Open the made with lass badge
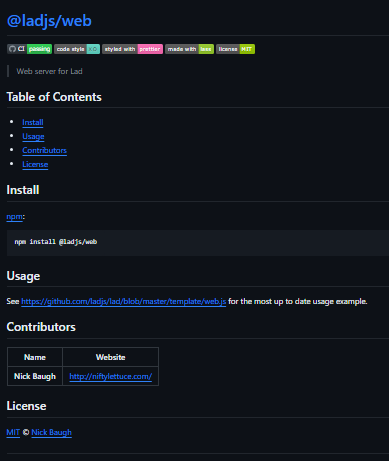 click(x=189, y=49)
